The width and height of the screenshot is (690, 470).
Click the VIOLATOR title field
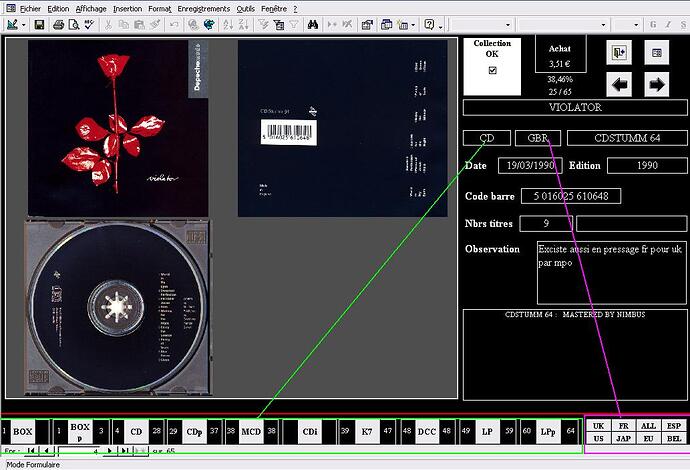(x=575, y=107)
